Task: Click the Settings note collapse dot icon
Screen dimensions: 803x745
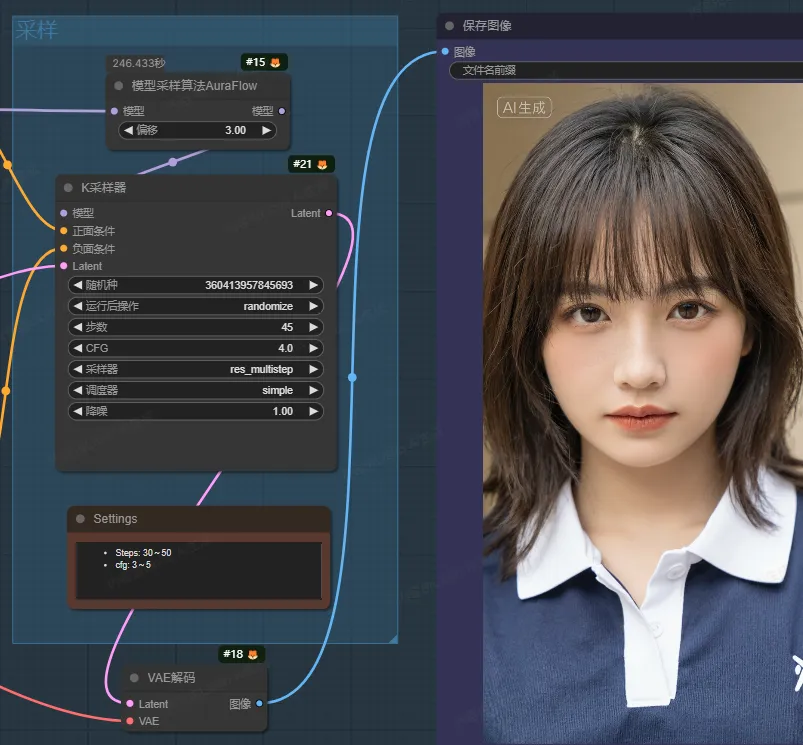Action: (x=79, y=519)
